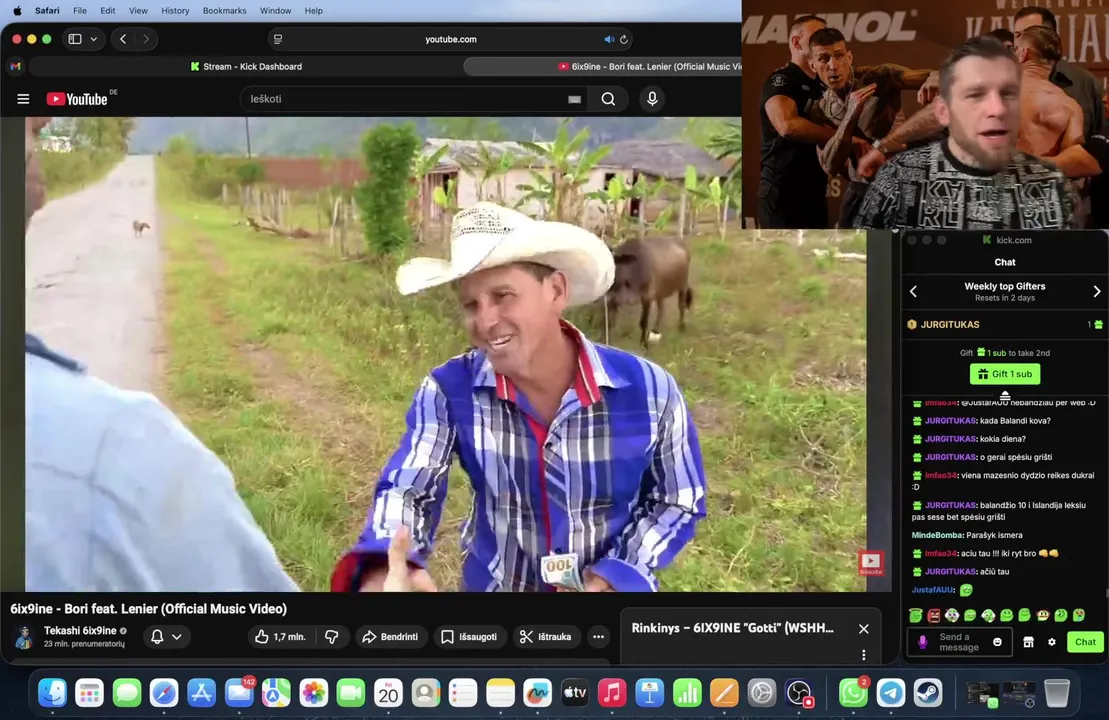Open Telegram in the Dock
1109x720 pixels.
[x=890, y=692]
